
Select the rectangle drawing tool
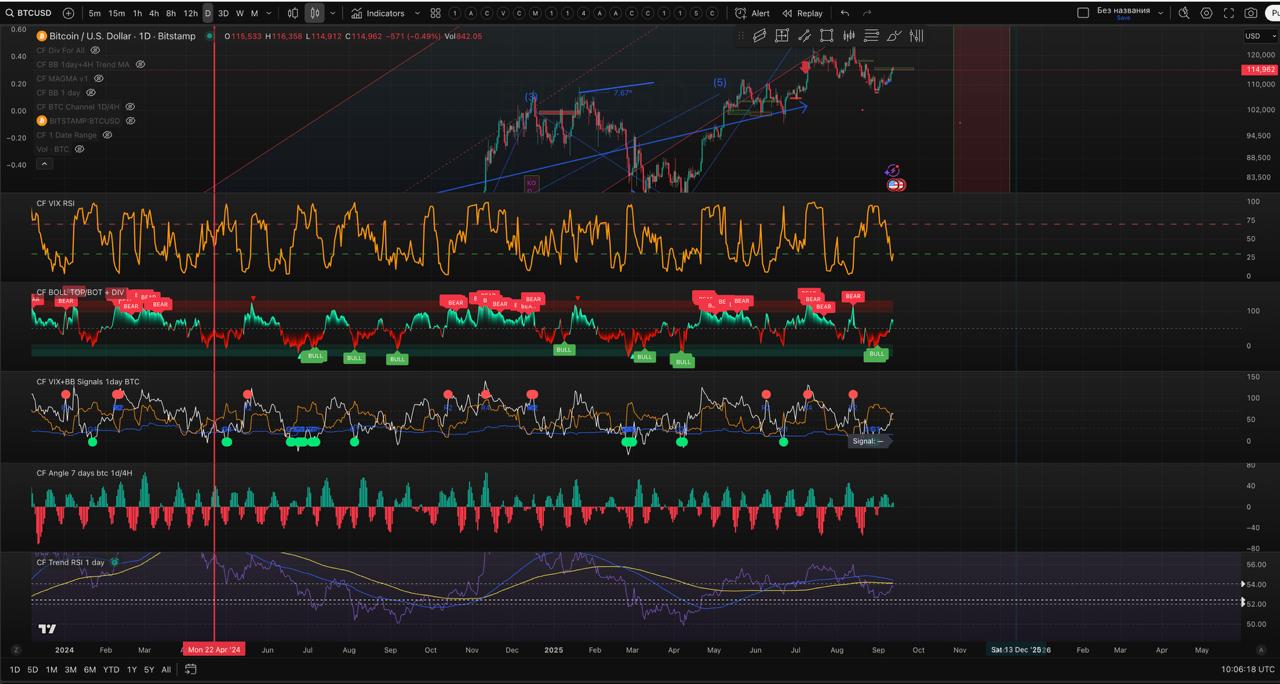[827, 36]
